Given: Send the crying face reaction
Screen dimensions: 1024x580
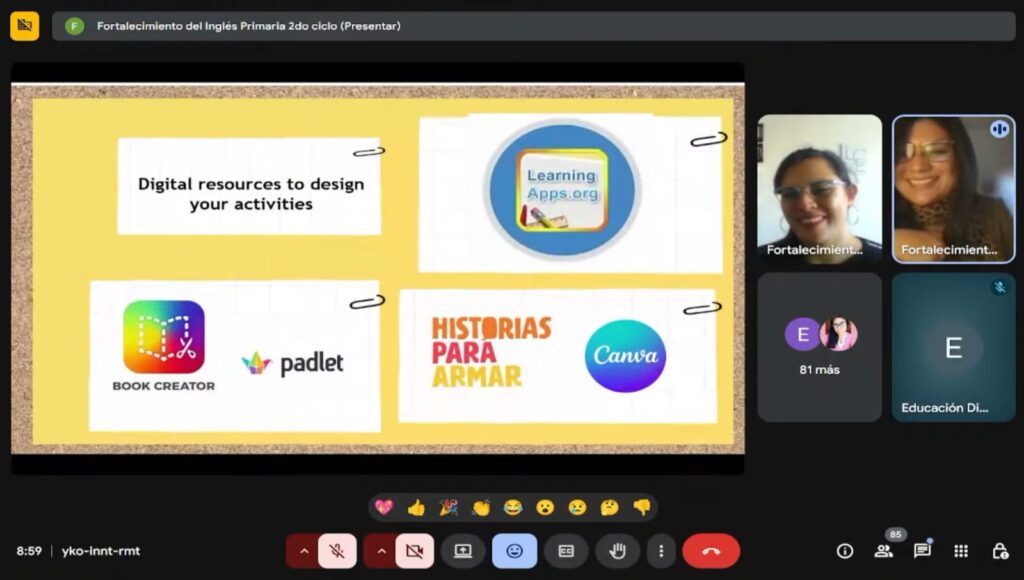Looking at the screenshot, I should [x=577, y=507].
